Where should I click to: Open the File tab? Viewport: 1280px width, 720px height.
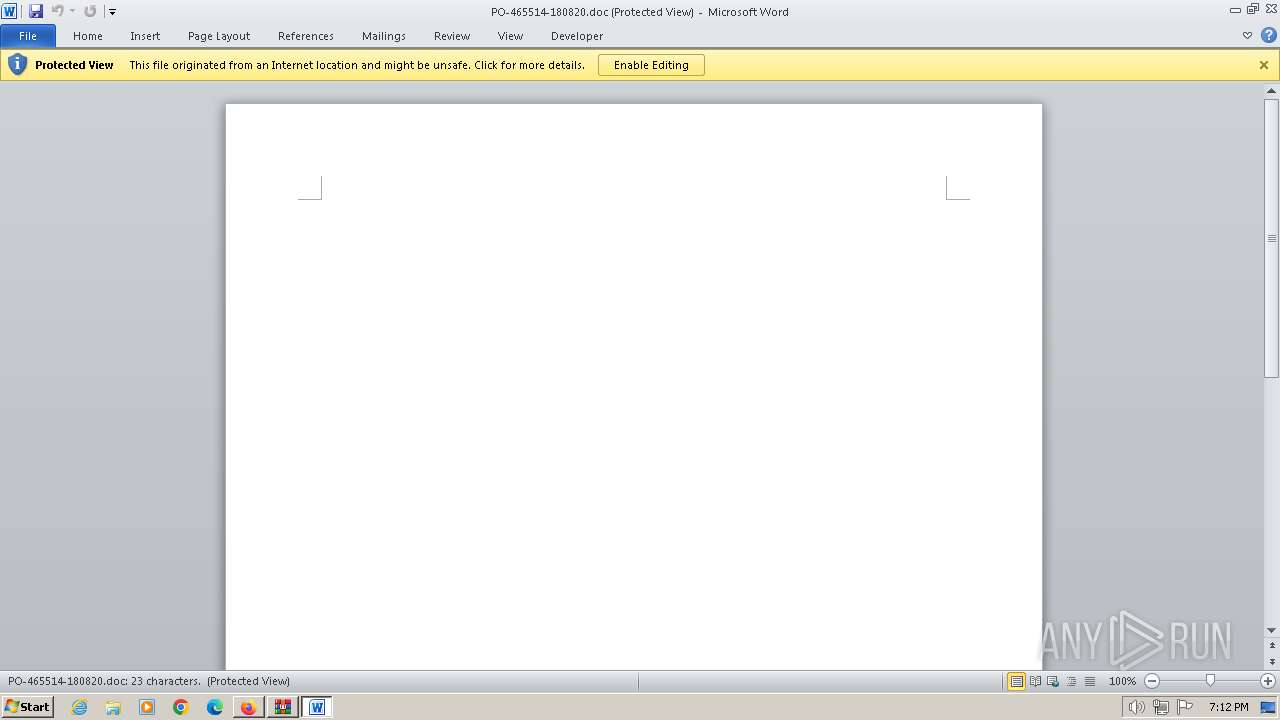(28, 36)
